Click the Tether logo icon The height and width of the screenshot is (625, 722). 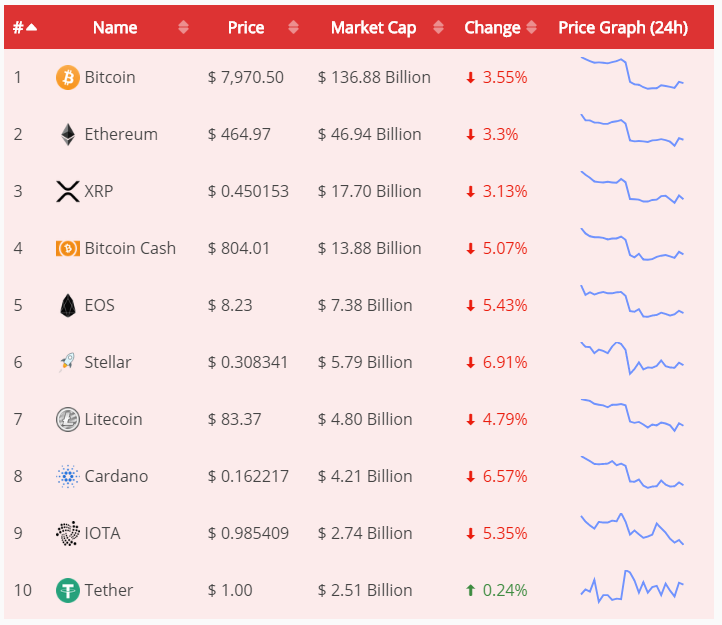coord(67,590)
